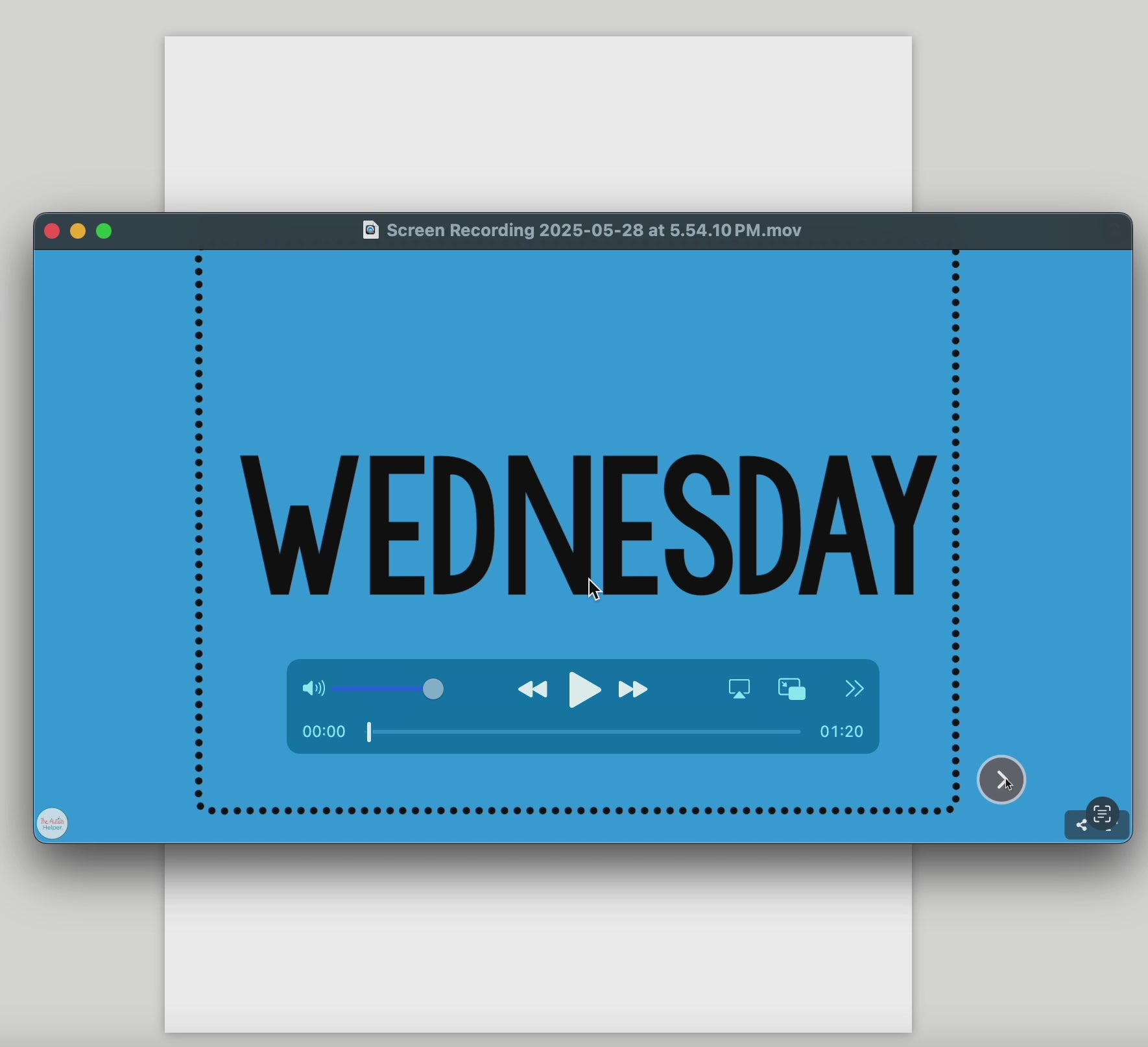Viewport: 1148px width, 1047px height.
Task: Click the rewind button
Action: click(x=533, y=690)
